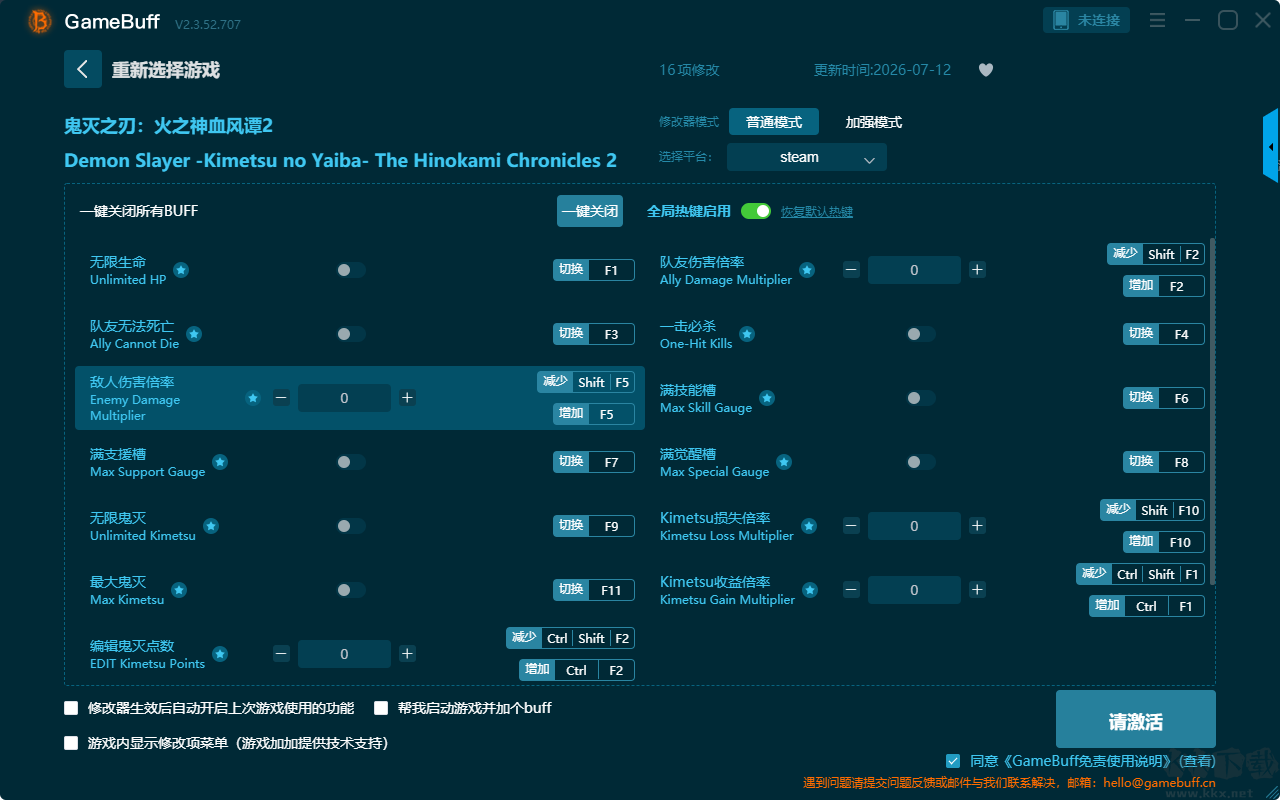Click Kimetsu Gain Multiplier value field
Image resolution: width=1280 pixels, height=800 pixels.
(x=914, y=590)
